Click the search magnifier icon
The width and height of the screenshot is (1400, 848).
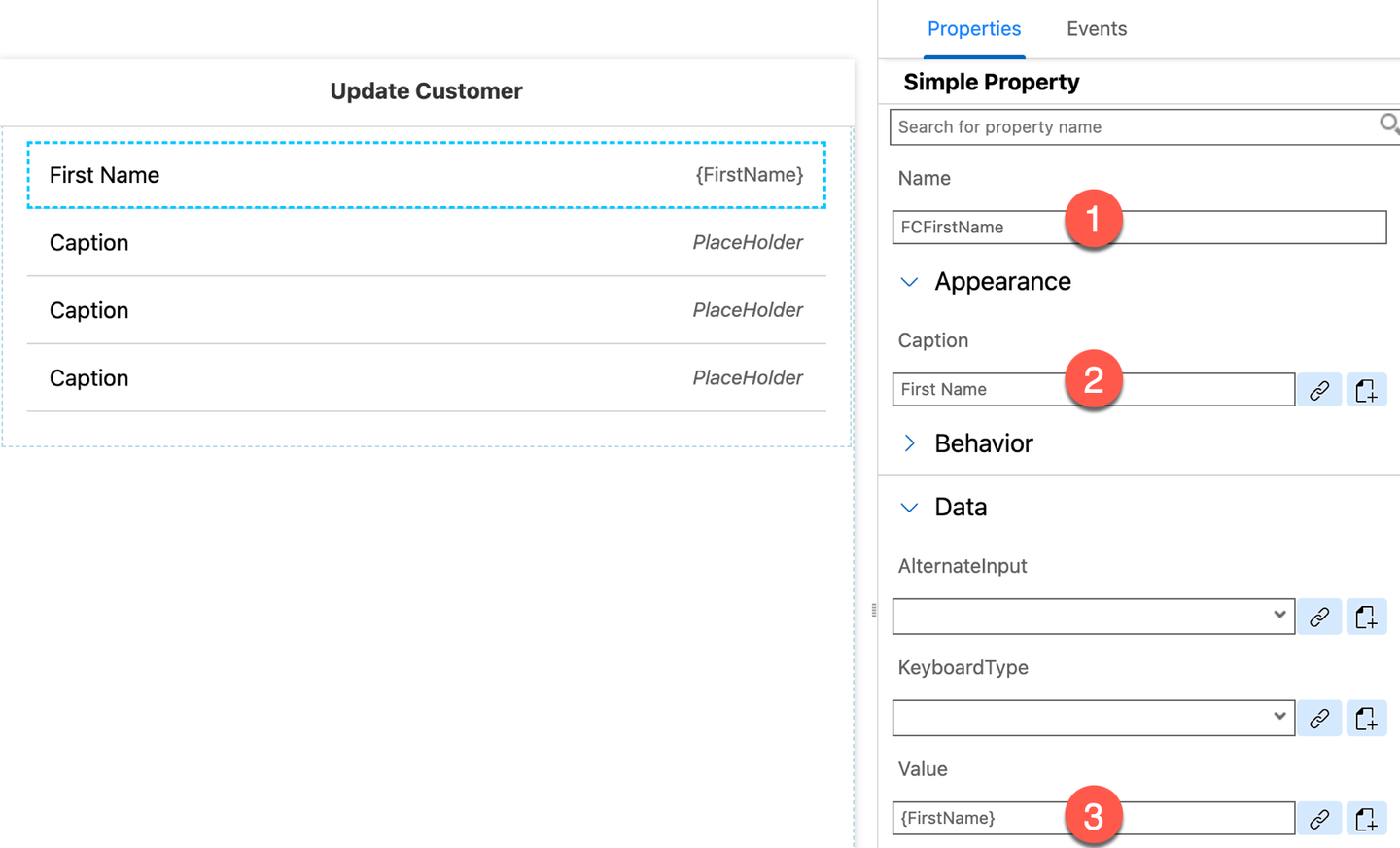pos(1389,124)
